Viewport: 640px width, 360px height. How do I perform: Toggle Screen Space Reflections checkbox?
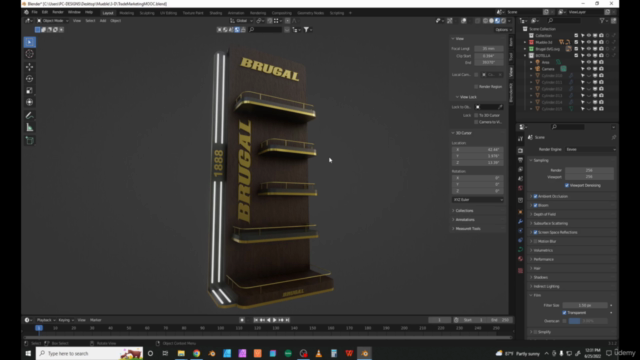[x=536, y=232]
